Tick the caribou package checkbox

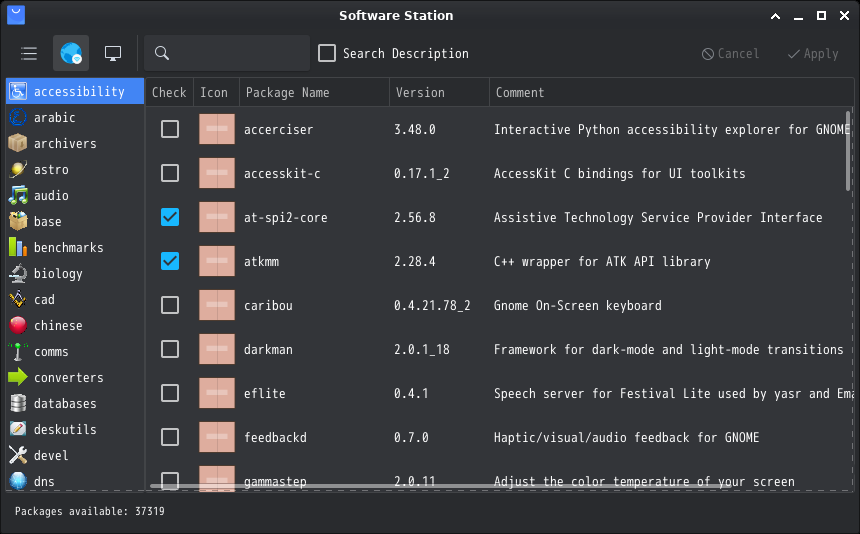coord(170,305)
